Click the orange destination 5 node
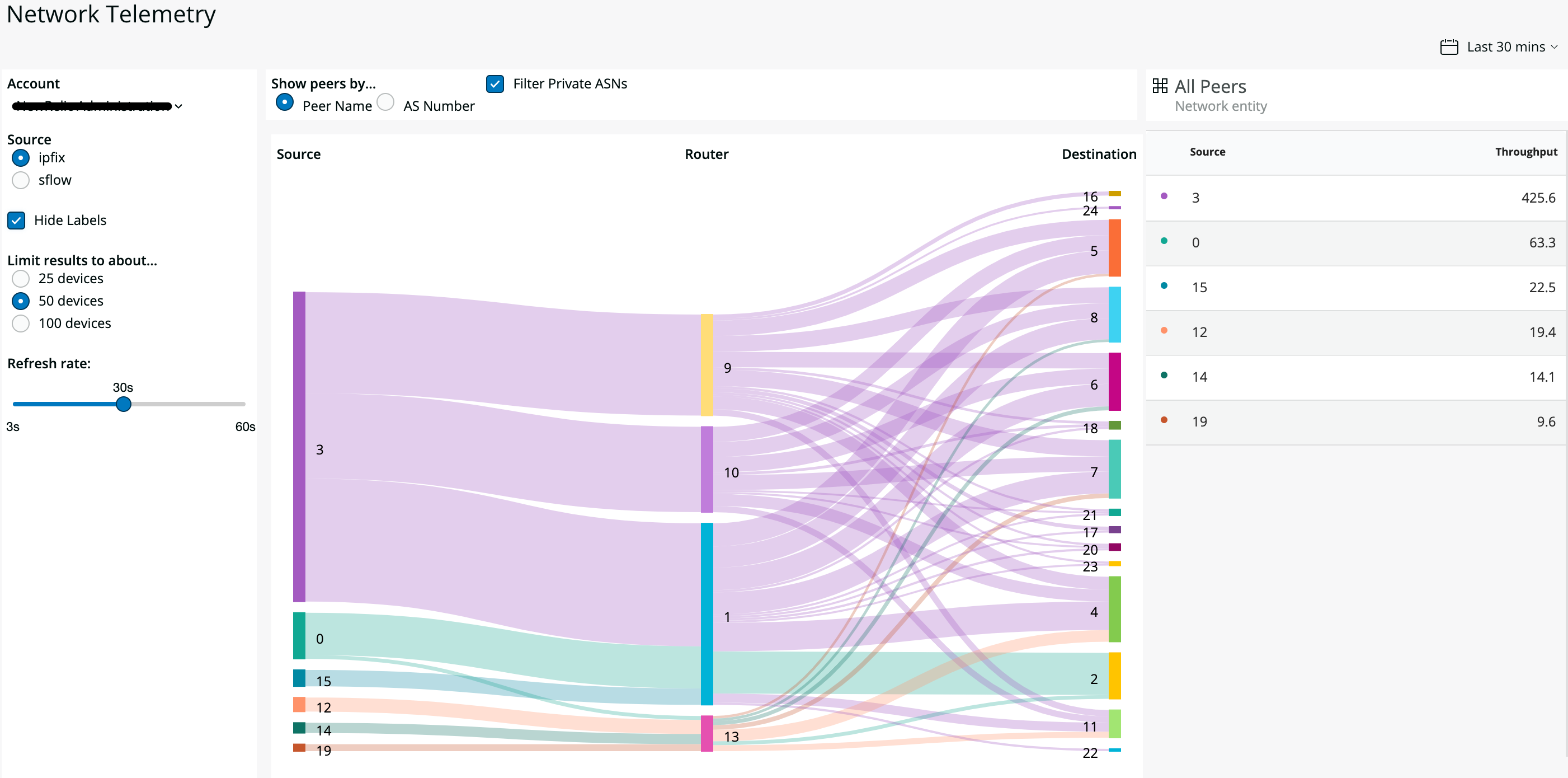Screen dimensions: 1568x778 tap(1114, 248)
